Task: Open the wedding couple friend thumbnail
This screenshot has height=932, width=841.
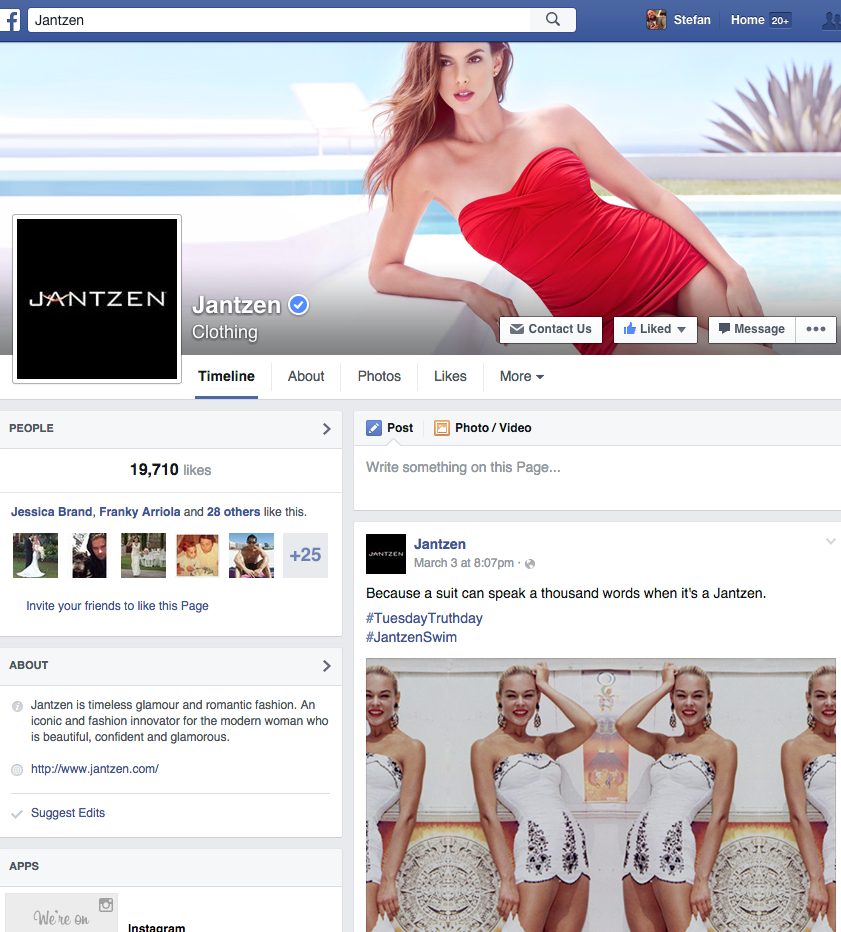Action: point(36,555)
